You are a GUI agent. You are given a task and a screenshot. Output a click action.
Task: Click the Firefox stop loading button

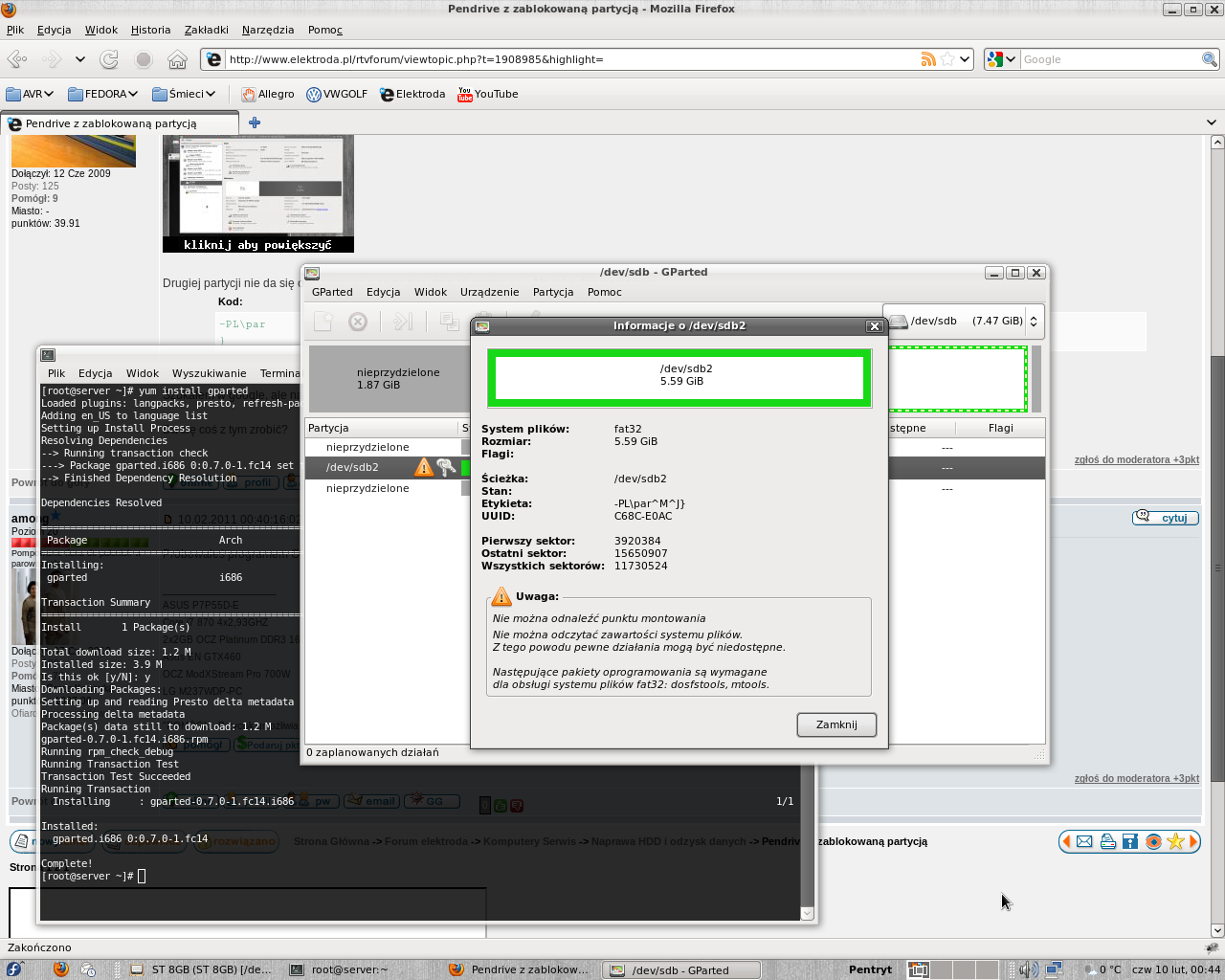[x=144, y=59]
